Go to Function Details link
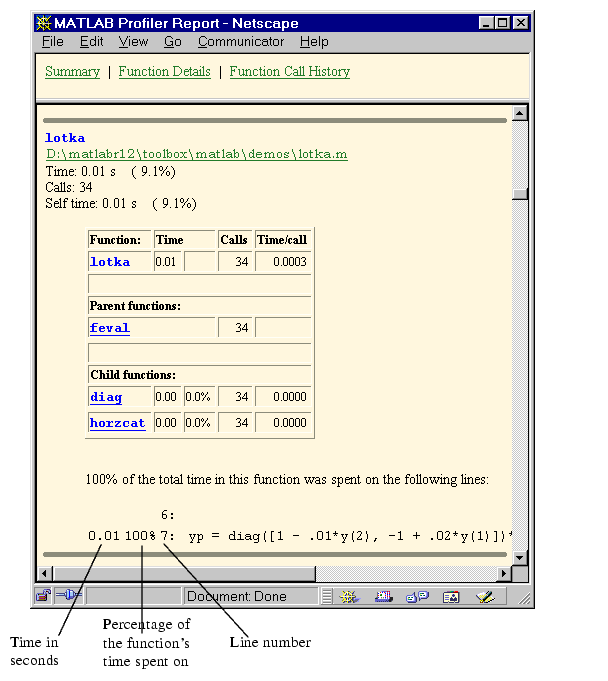The image size is (608, 681). coord(164,71)
